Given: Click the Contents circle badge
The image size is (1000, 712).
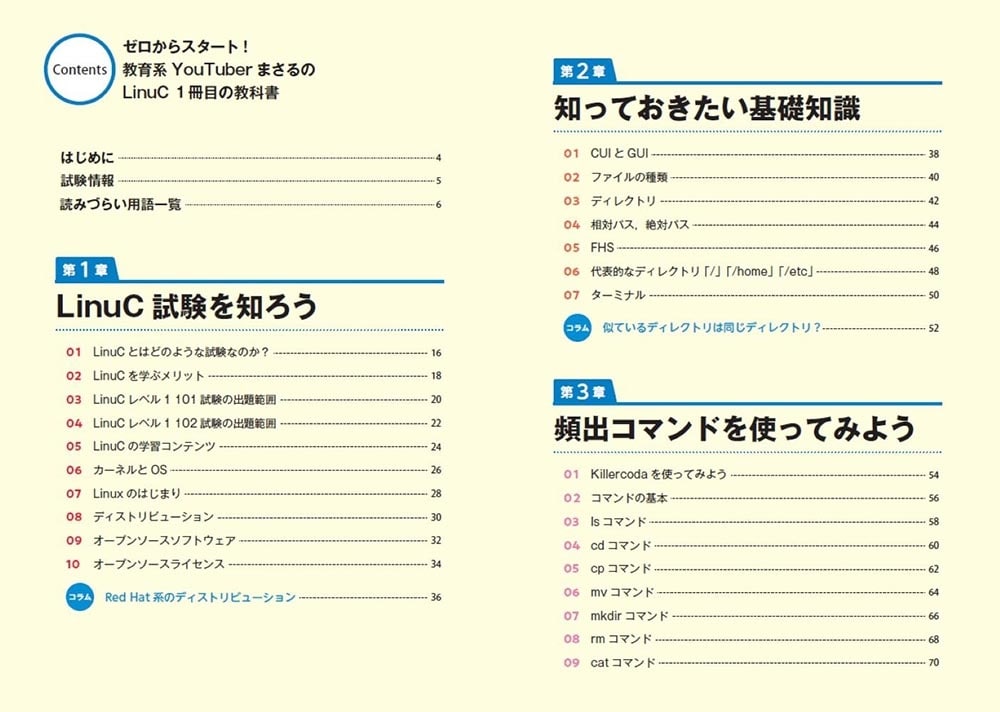Looking at the screenshot, I should (78, 70).
